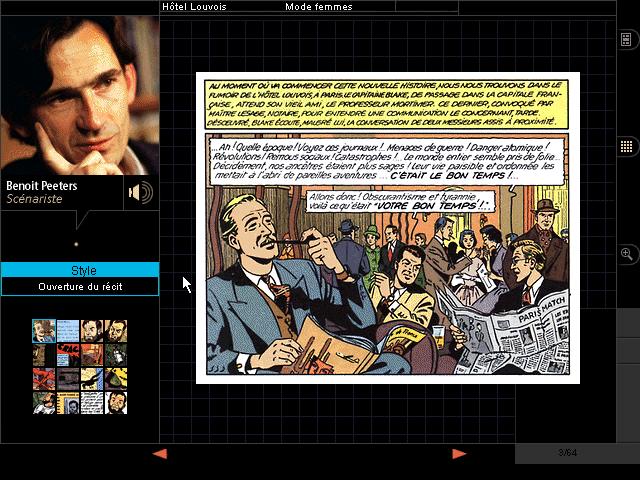This screenshot has height=480, width=640.
Task: Open the orange sunset landscape thumbnail
Action: (x=92, y=355)
